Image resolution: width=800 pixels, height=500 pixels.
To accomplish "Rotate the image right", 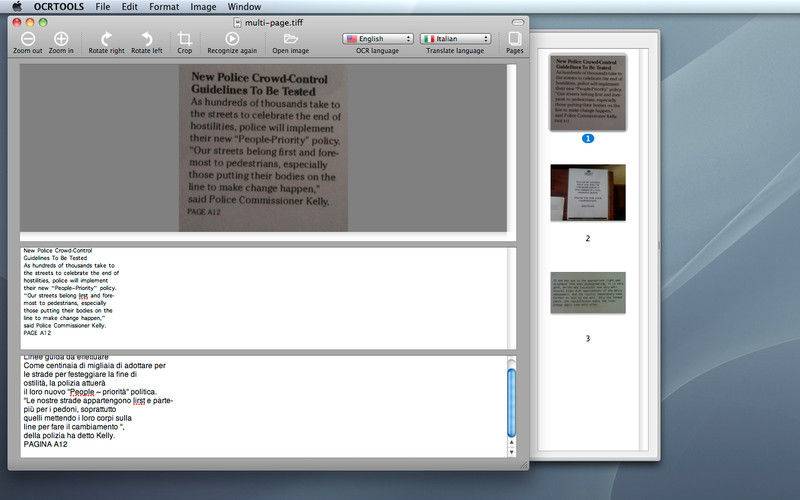I will [x=106, y=39].
